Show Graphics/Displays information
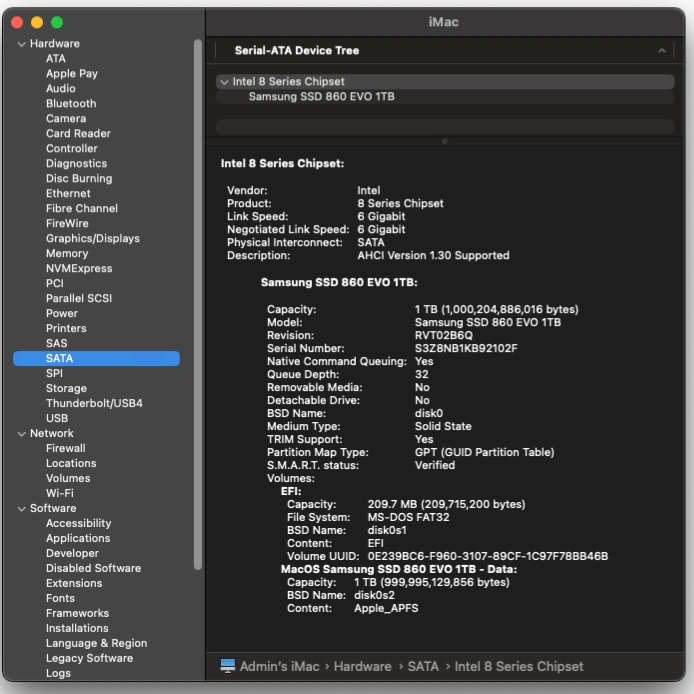The height and width of the screenshot is (694, 694). tap(93, 239)
